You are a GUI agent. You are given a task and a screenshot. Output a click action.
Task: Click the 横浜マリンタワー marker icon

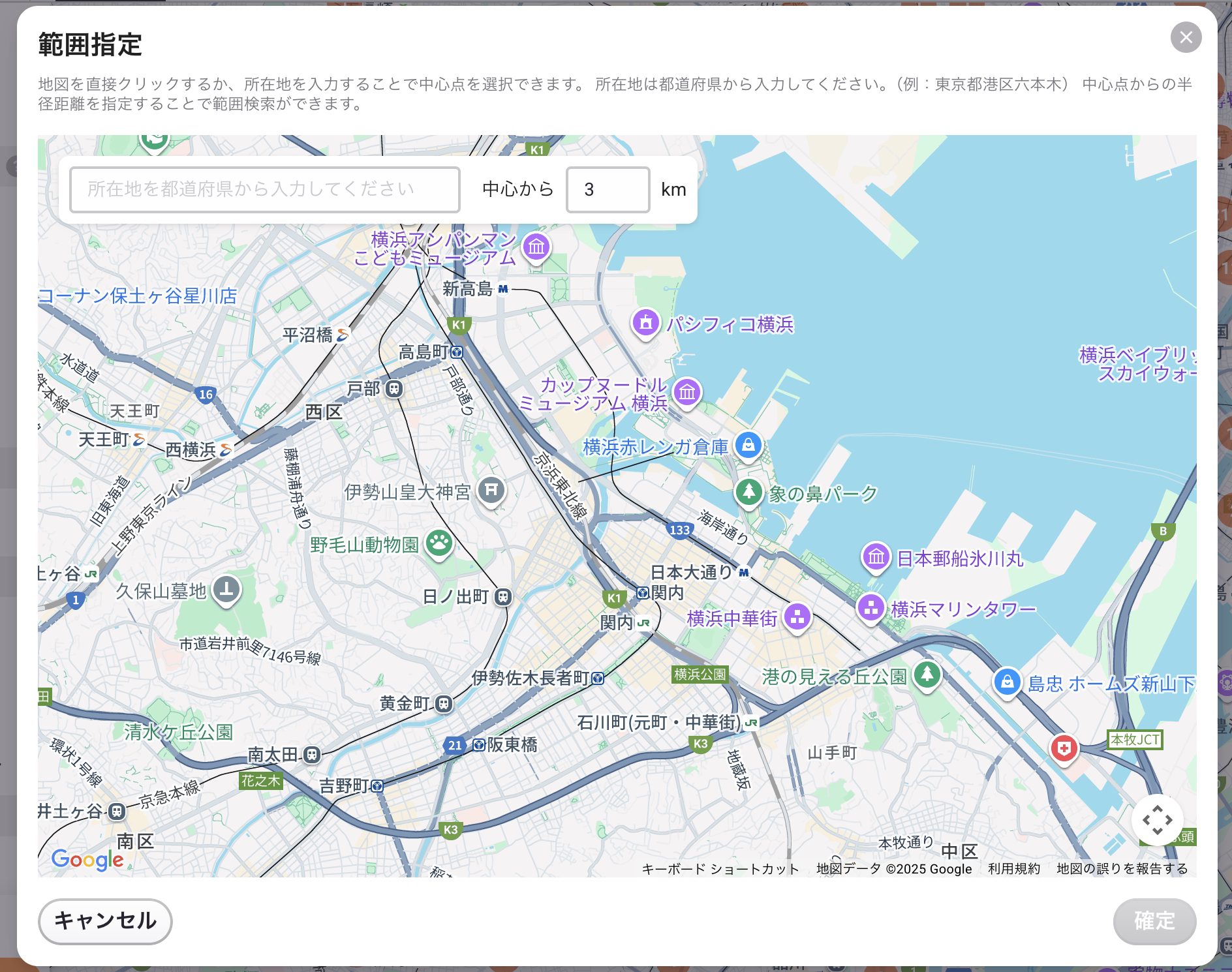coord(870,609)
